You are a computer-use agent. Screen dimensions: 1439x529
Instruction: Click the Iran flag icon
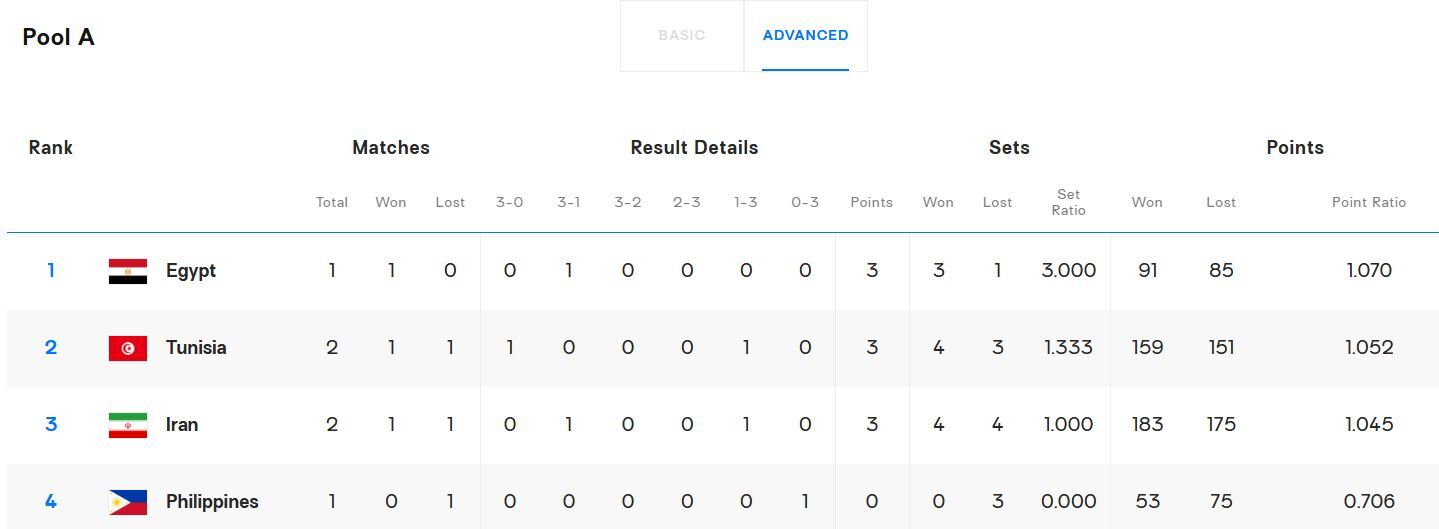(128, 425)
